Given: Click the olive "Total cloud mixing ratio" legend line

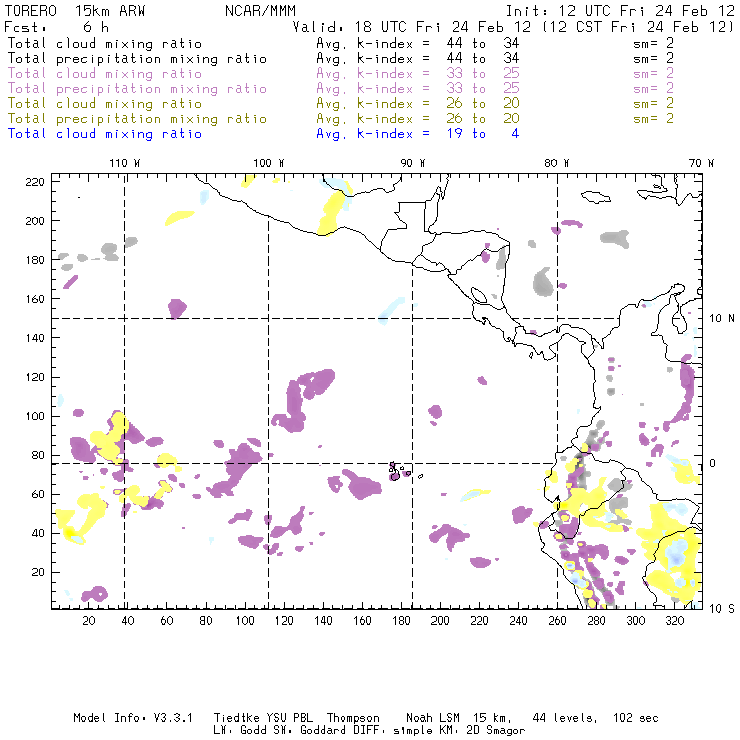Looking at the screenshot, I should pos(105,103).
